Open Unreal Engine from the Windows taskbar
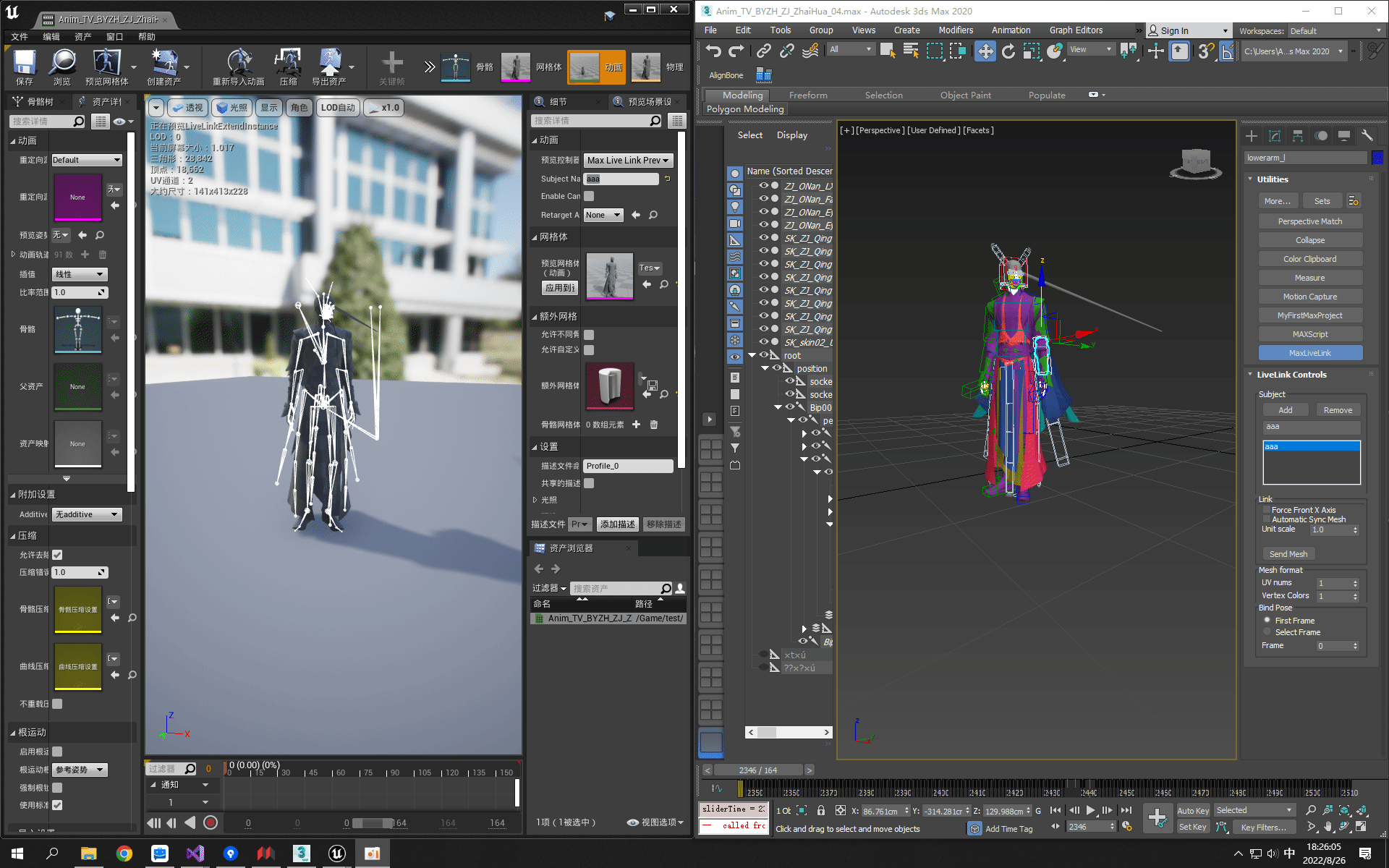 (x=336, y=854)
